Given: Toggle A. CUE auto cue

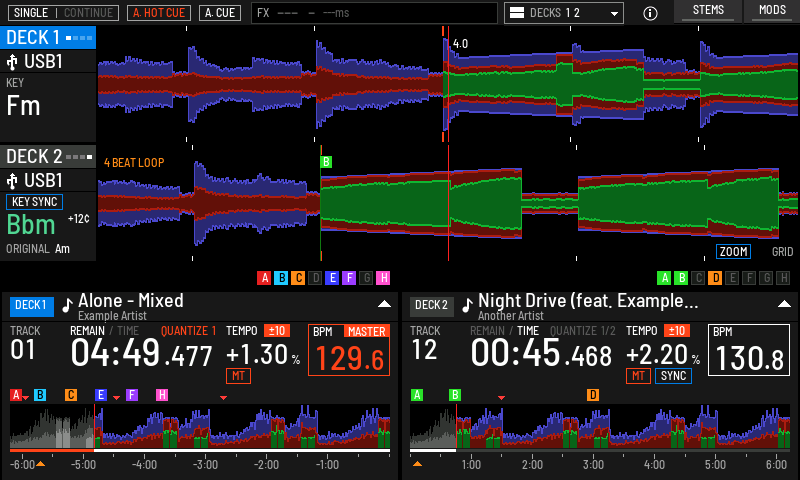Looking at the screenshot, I should (220, 13).
